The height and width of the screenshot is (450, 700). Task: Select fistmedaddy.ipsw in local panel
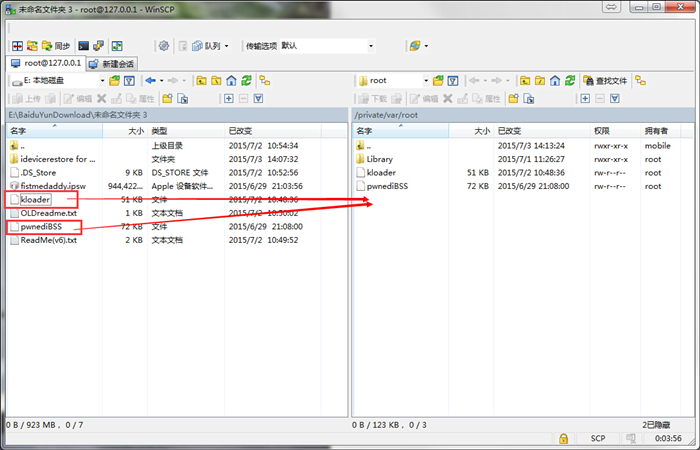(x=48, y=186)
